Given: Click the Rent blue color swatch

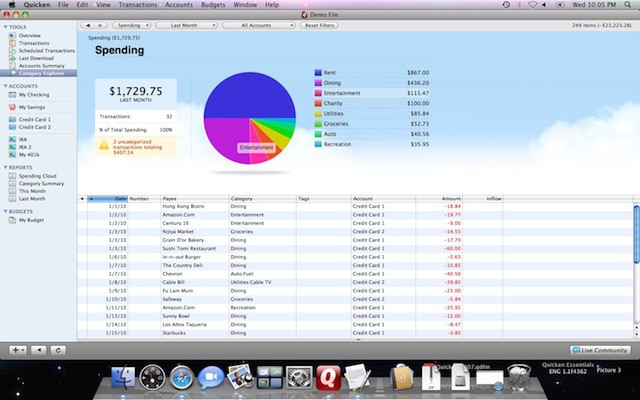Looking at the screenshot, I should [x=318, y=73].
